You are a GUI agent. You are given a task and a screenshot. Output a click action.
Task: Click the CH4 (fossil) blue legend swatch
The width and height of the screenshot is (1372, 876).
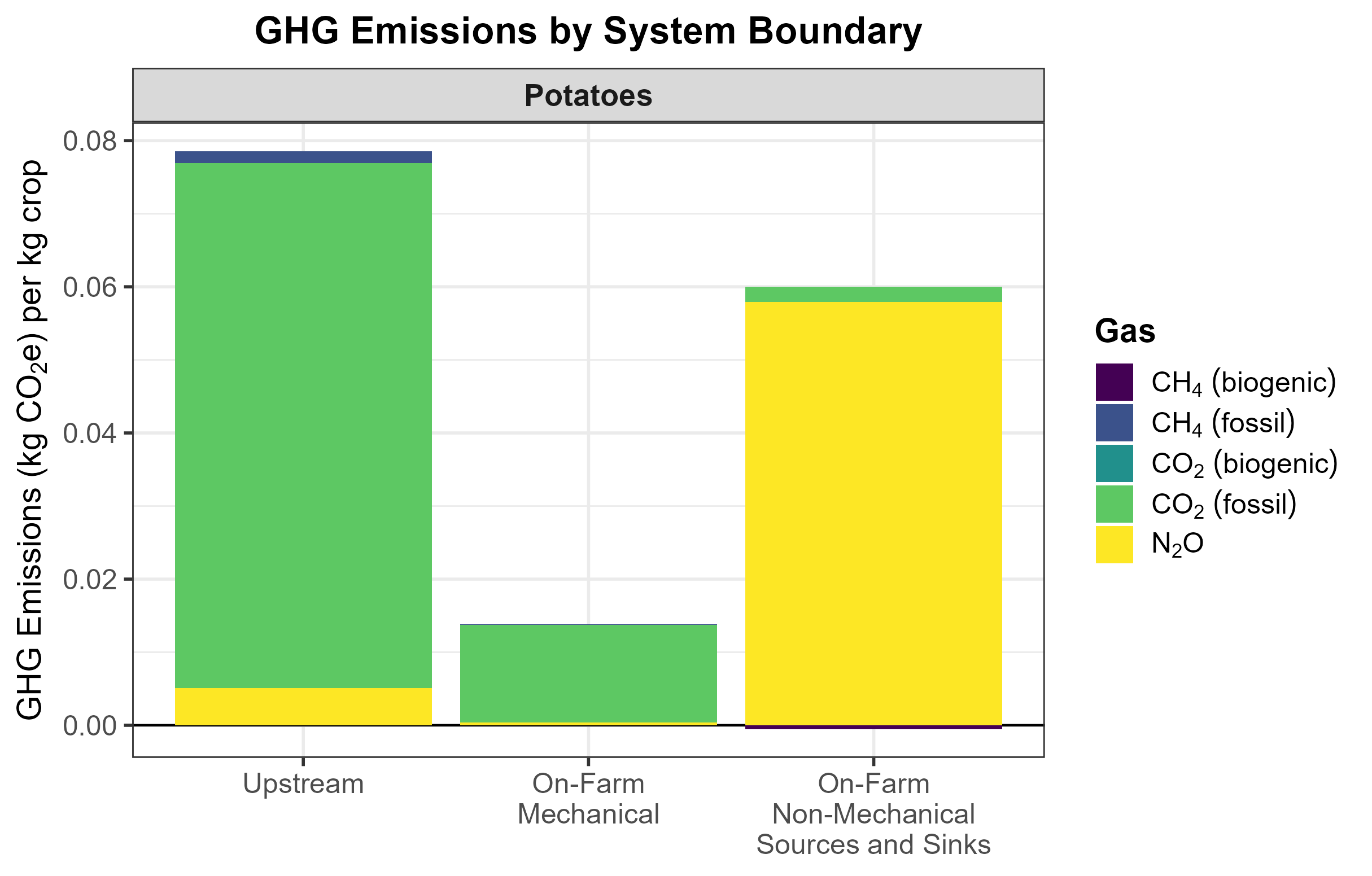coord(1115,423)
